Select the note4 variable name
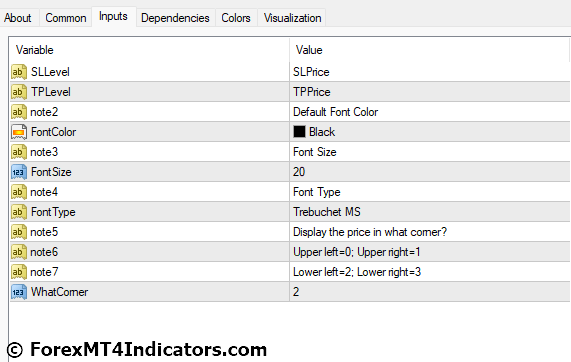 (44, 192)
